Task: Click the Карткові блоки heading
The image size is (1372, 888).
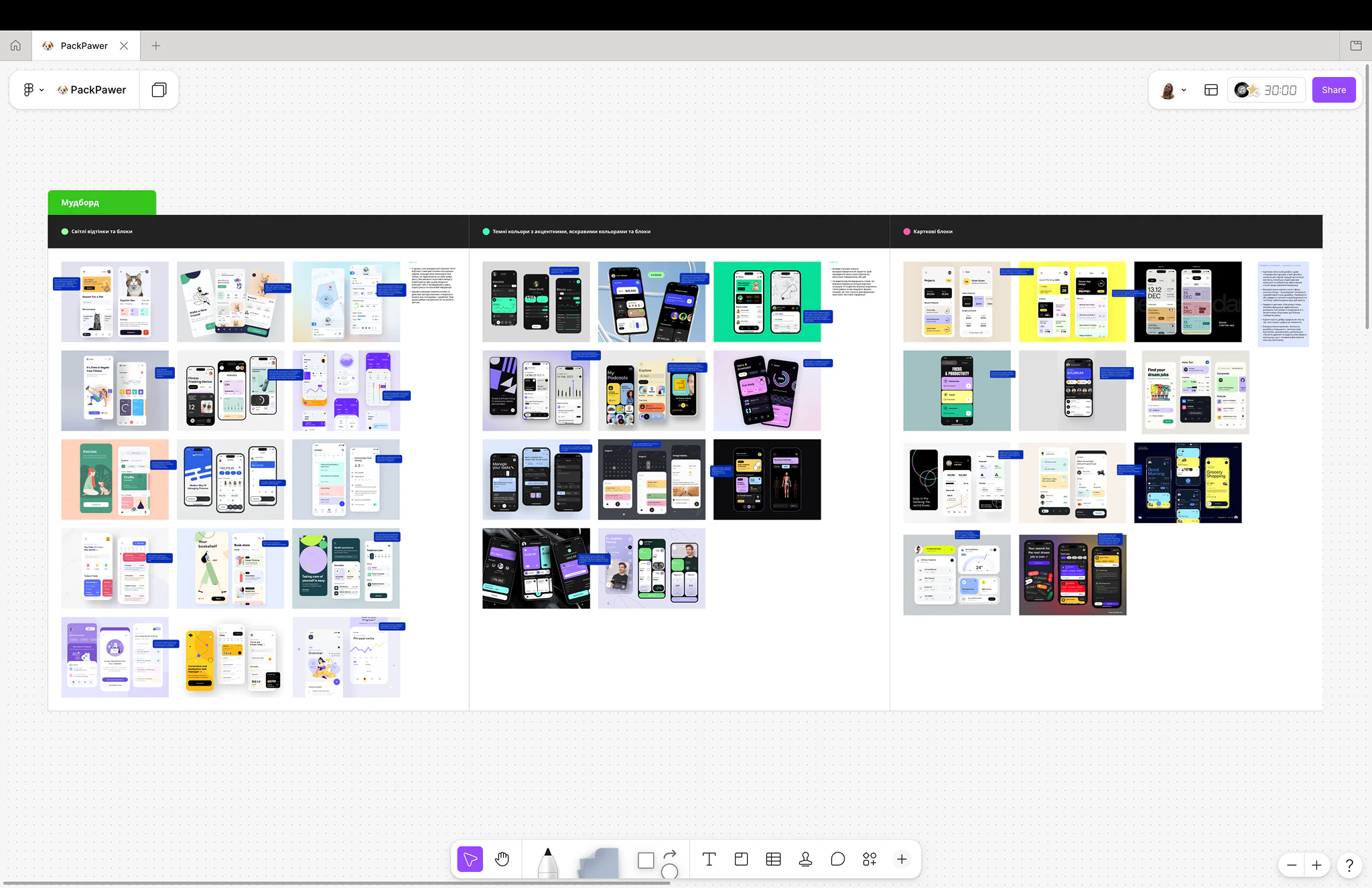Action: [933, 232]
